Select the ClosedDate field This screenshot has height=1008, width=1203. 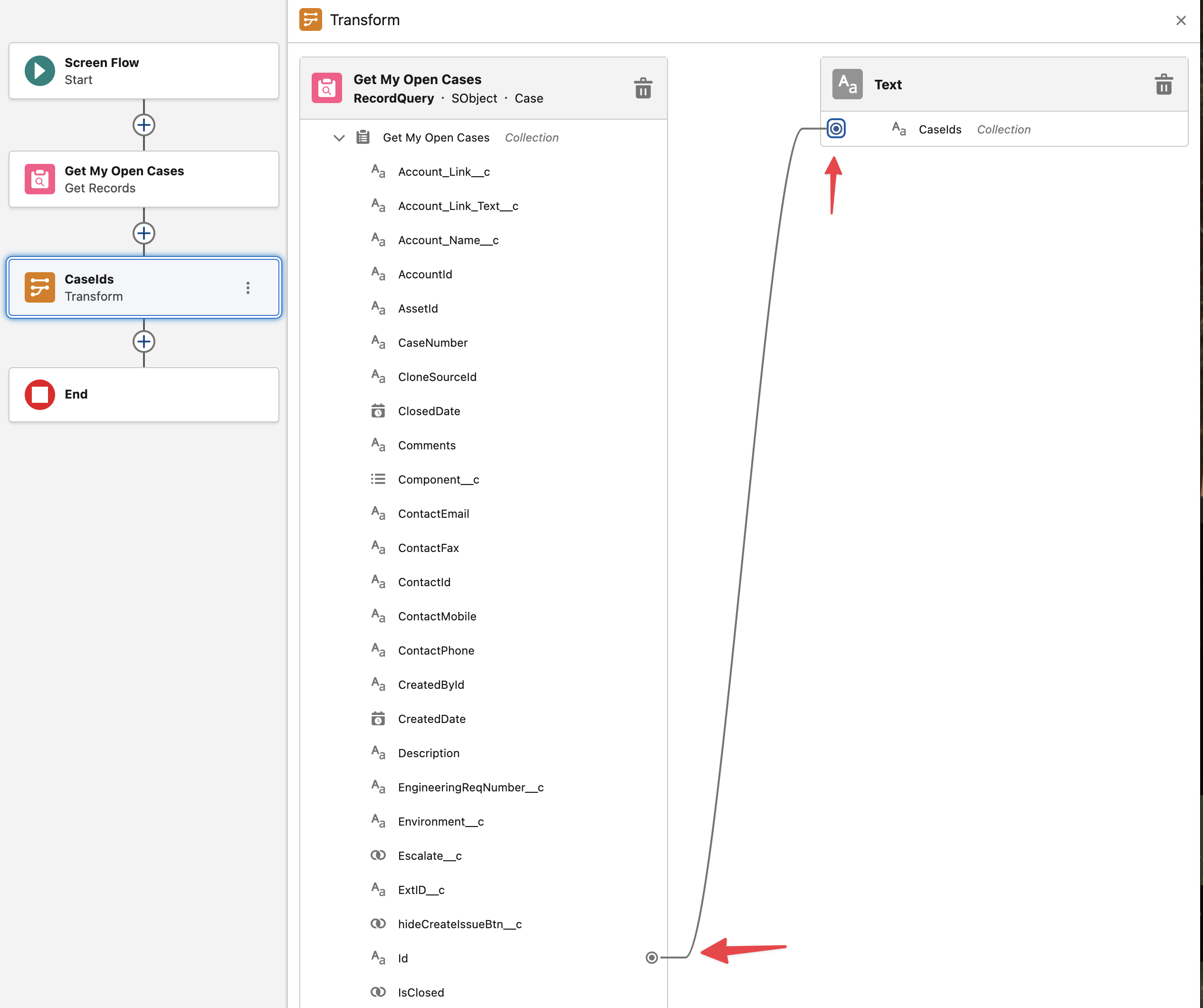(x=429, y=411)
